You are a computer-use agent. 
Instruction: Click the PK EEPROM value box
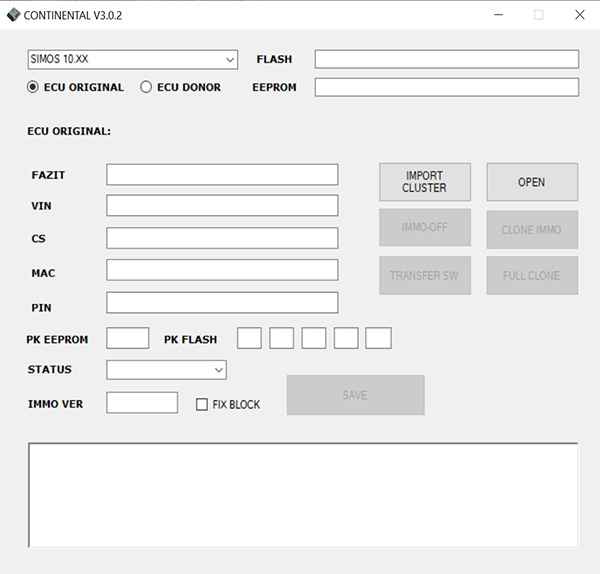(x=128, y=338)
